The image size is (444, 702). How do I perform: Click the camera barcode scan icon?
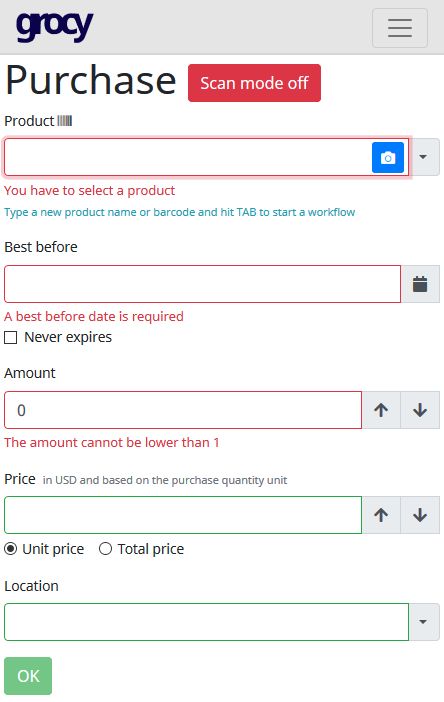tap(388, 157)
